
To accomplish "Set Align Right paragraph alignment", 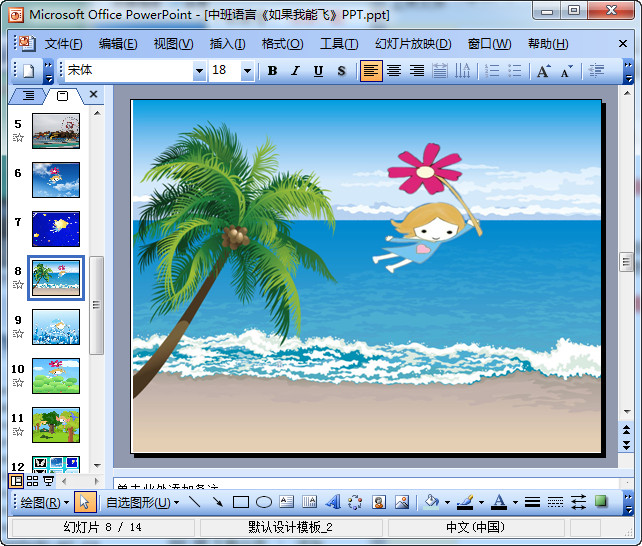I will pyautogui.click(x=417, y=71).
